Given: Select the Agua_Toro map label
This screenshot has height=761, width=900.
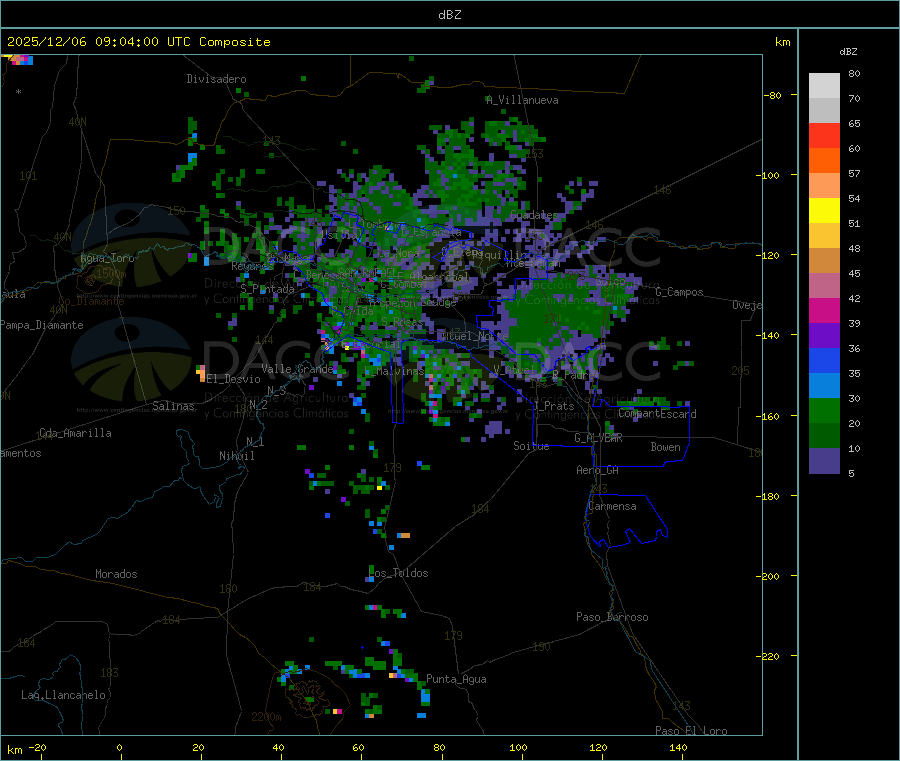Looking at the screenshot, I should [x=107, y=258].
